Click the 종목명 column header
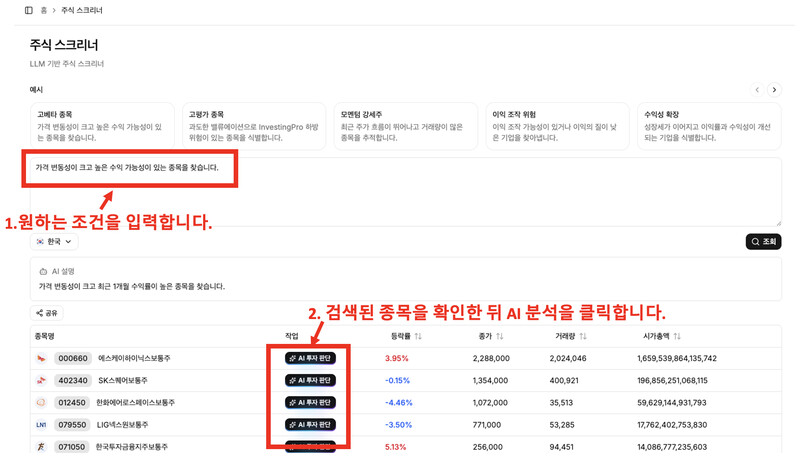 [x=44, y=336]
